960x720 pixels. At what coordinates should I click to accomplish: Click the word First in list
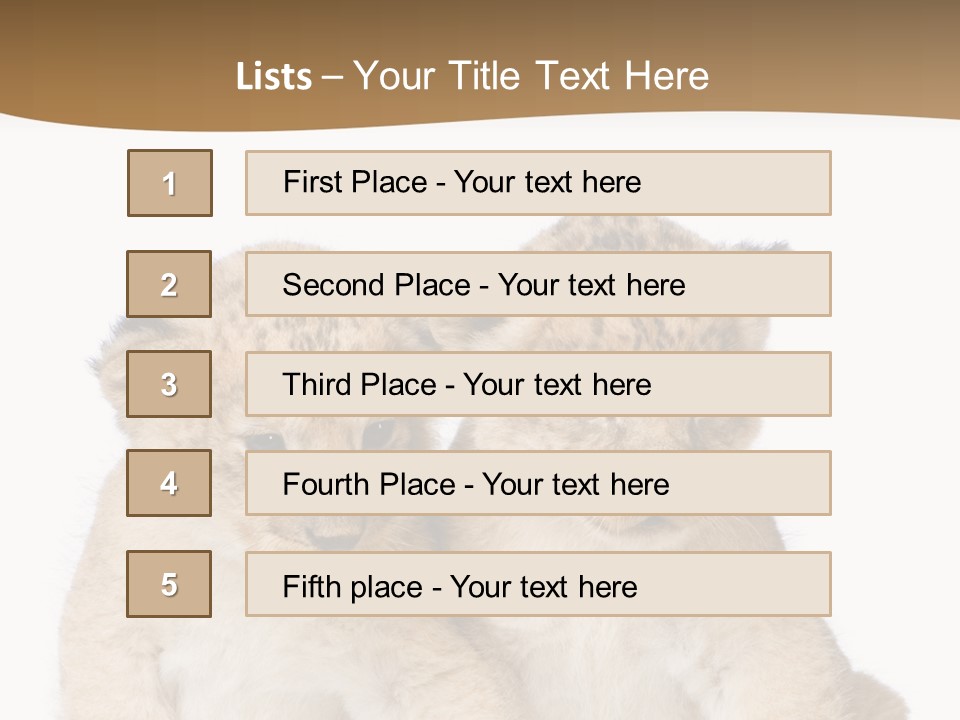pyautogui.click(x=312, y=182)
